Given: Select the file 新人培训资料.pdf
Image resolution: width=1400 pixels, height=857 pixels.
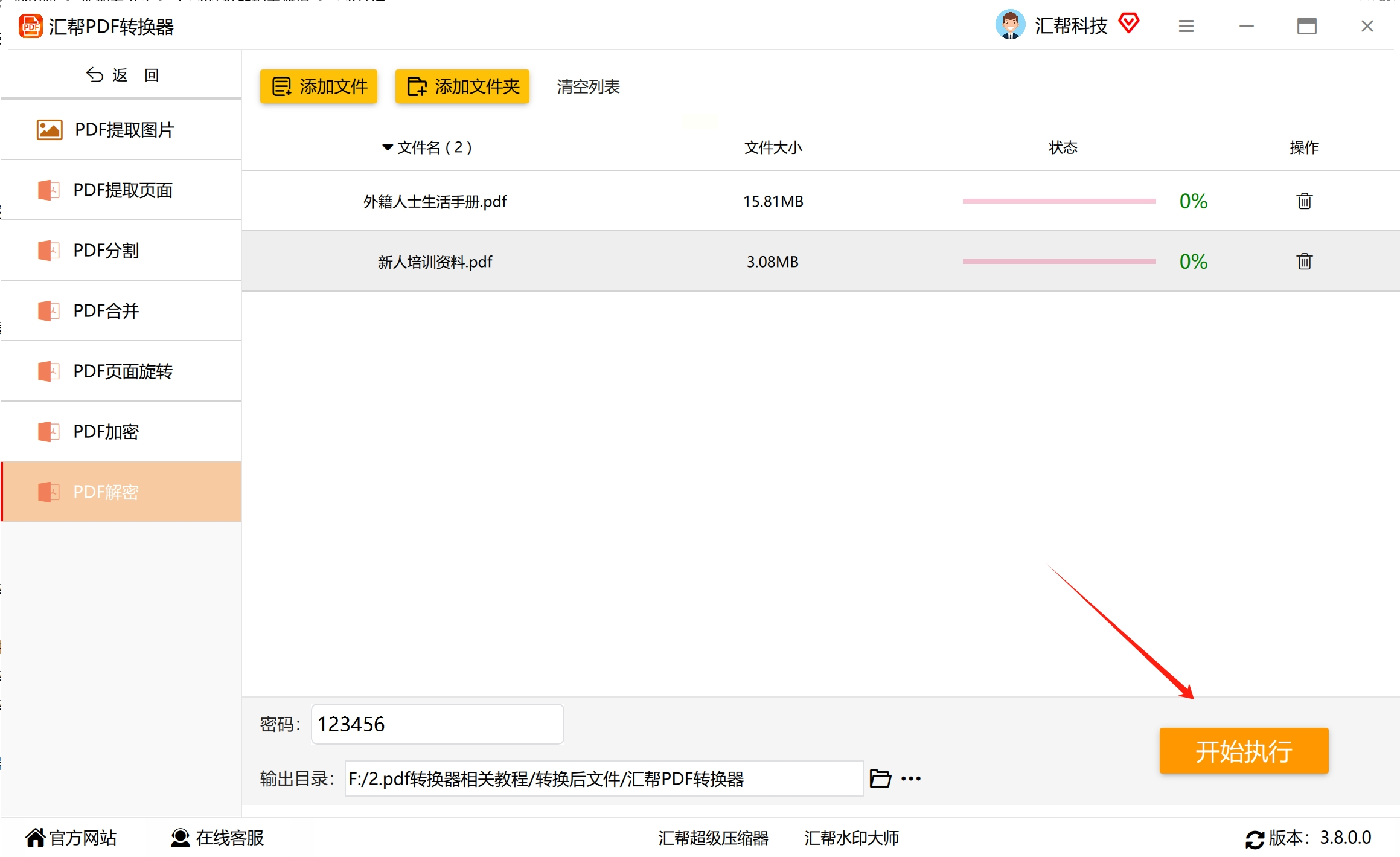Looking at the screenshot, I should pyautogui.click(x=435, y=262).
